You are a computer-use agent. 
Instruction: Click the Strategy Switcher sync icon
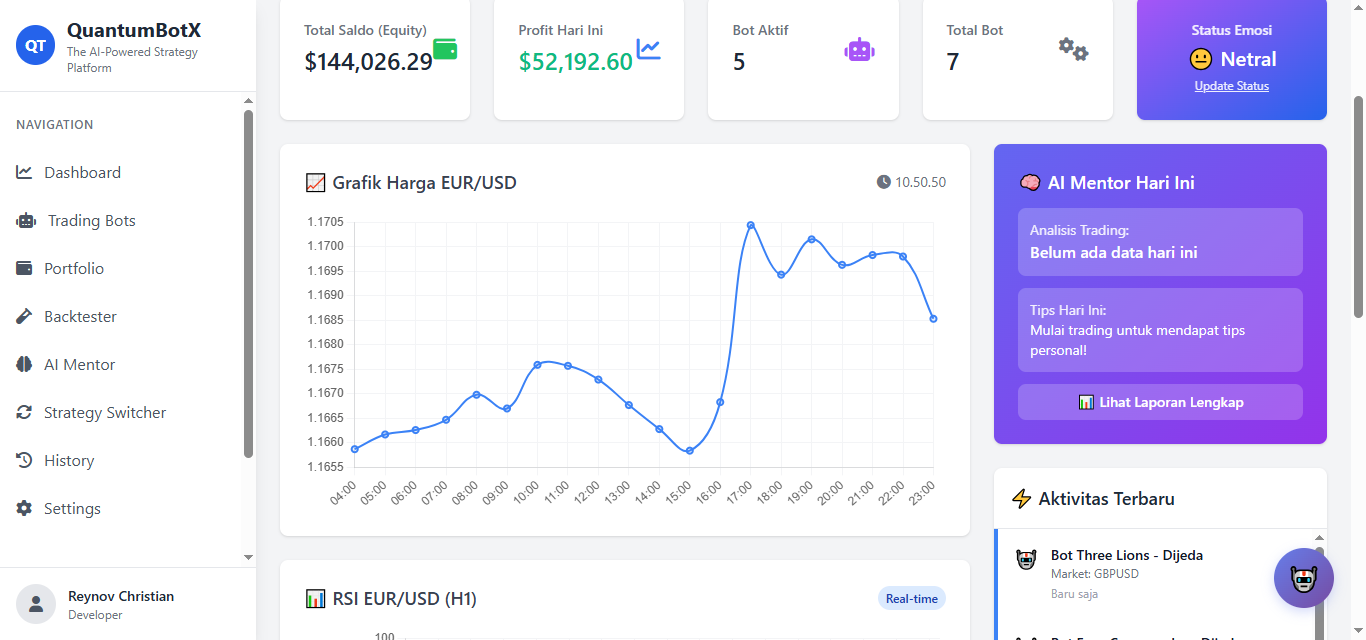pos(25,412)
